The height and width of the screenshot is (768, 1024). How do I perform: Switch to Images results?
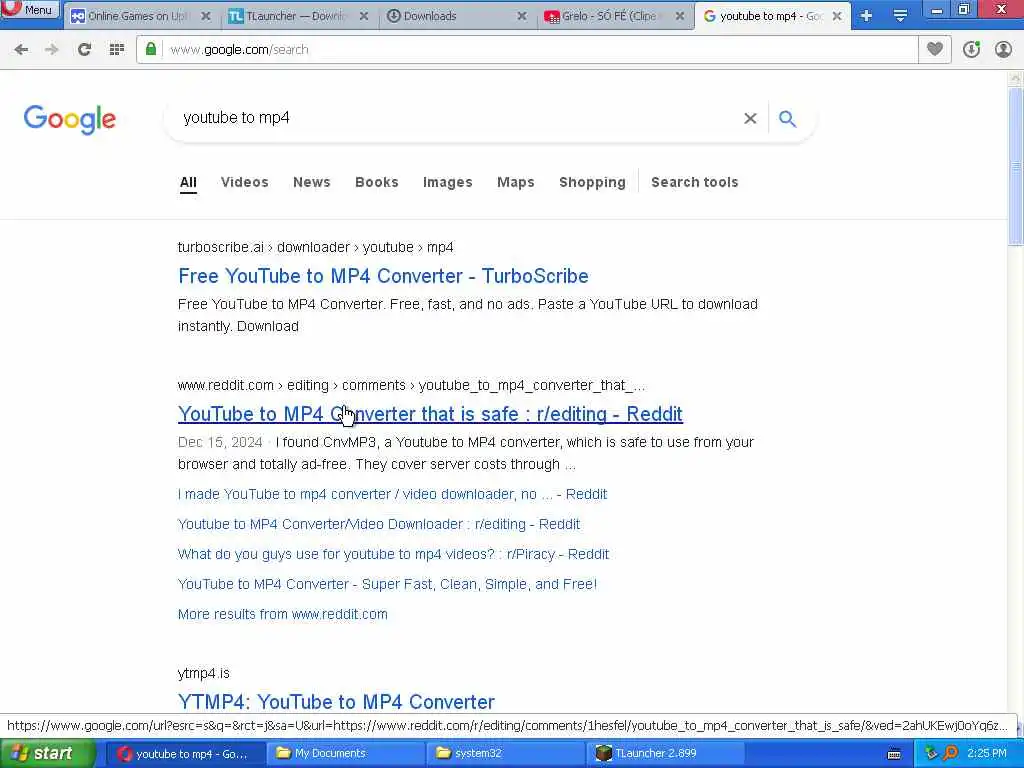click(447, 182)
